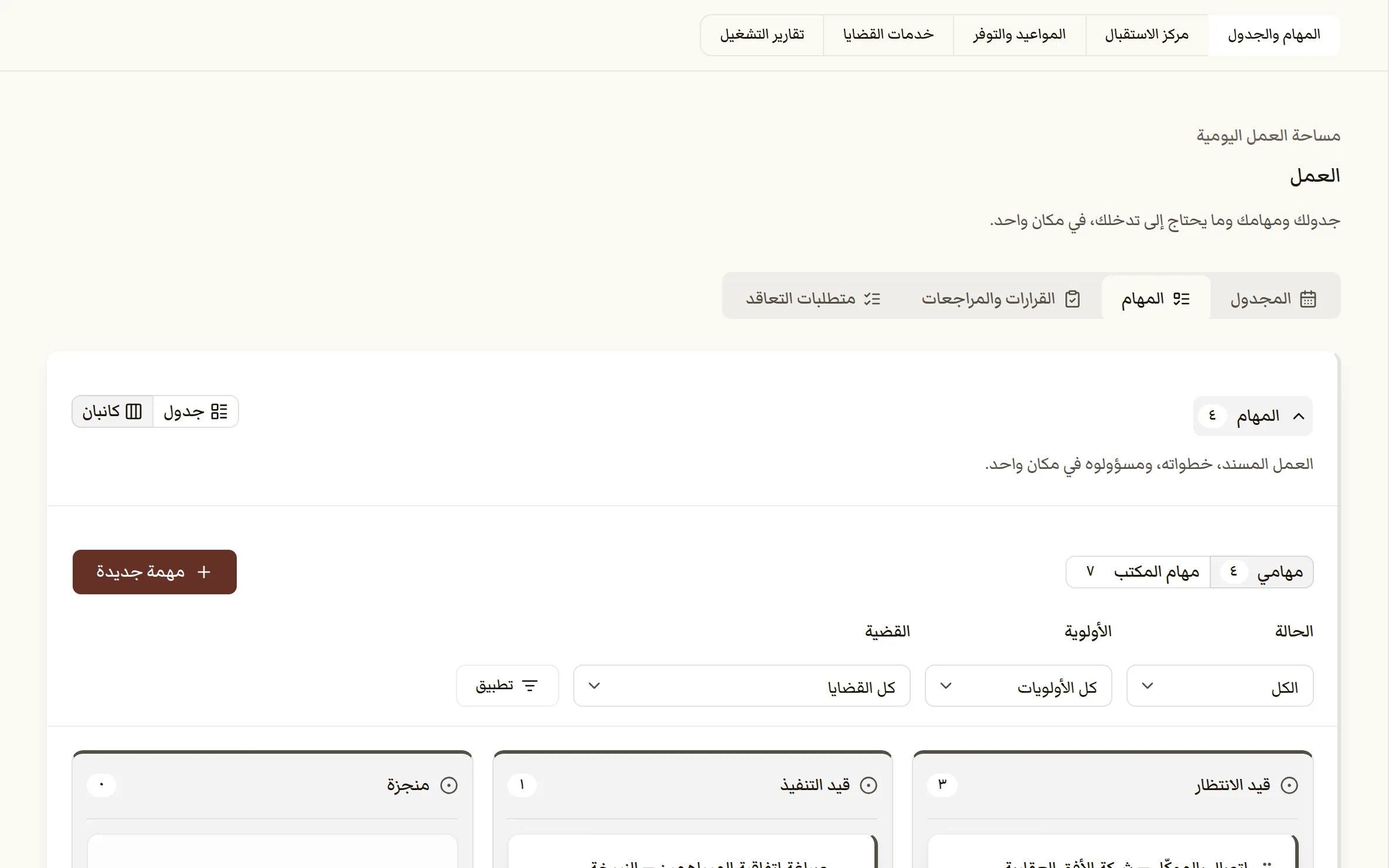This screenshot has height=868, width=1389.
Task: Switch to المواعيد والتوفر tab
Action: tap(1019, 35)
